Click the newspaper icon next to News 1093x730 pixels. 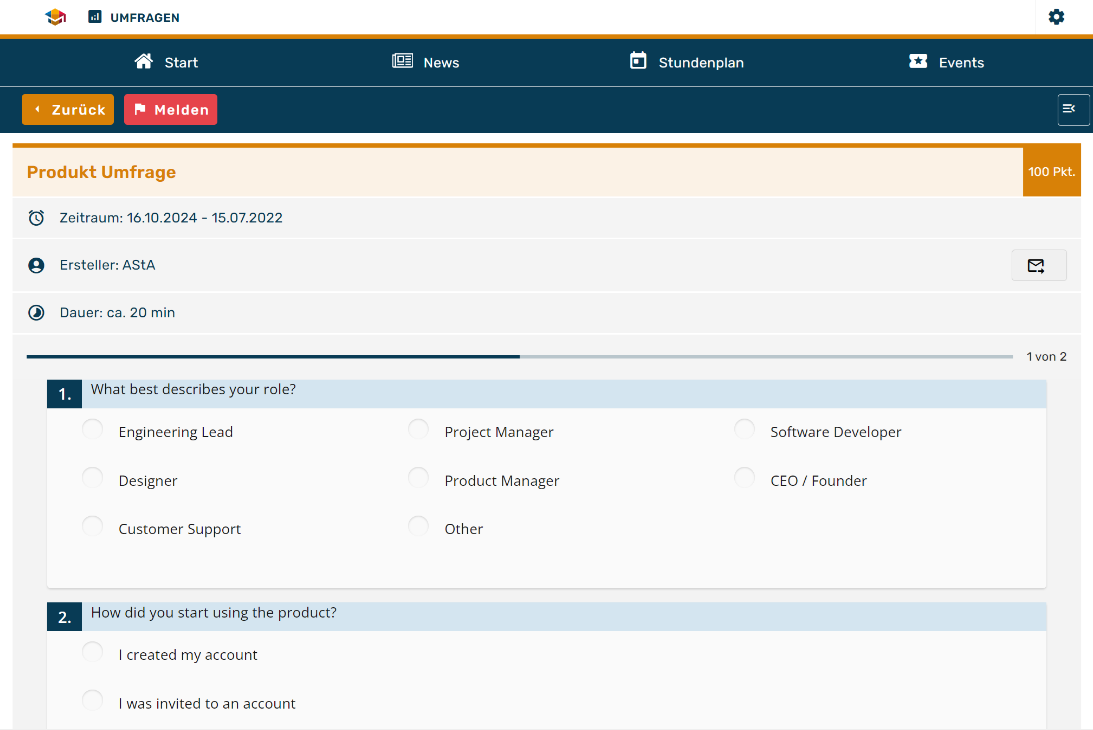click(401, 61)
